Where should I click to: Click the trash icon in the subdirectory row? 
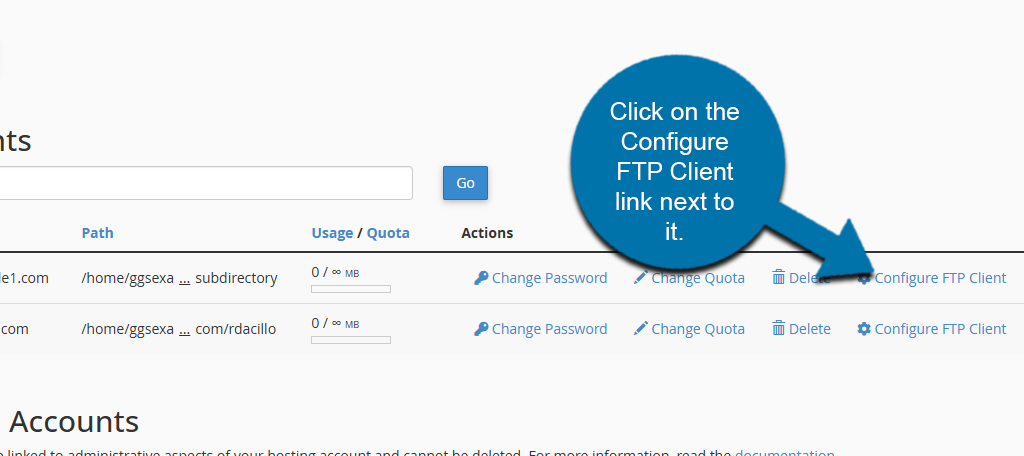778,278
